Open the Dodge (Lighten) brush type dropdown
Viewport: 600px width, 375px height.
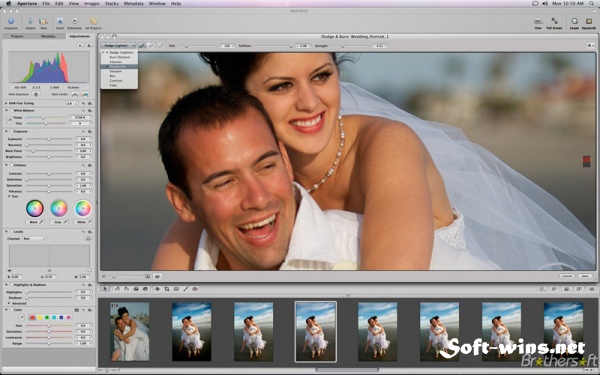118,46
